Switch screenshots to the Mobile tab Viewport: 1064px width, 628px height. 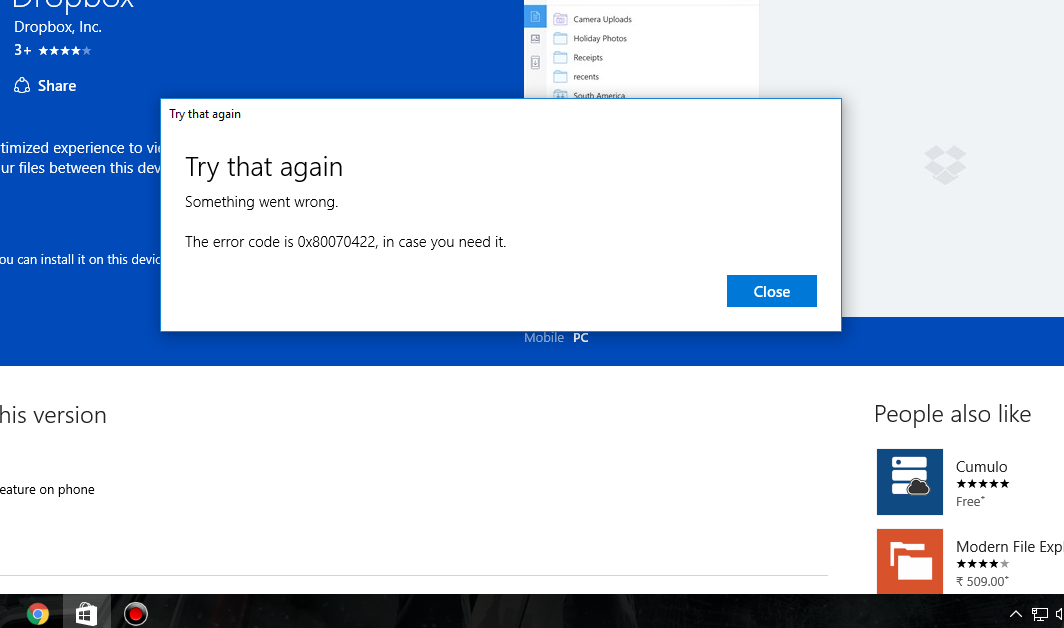tap(544, 337)
